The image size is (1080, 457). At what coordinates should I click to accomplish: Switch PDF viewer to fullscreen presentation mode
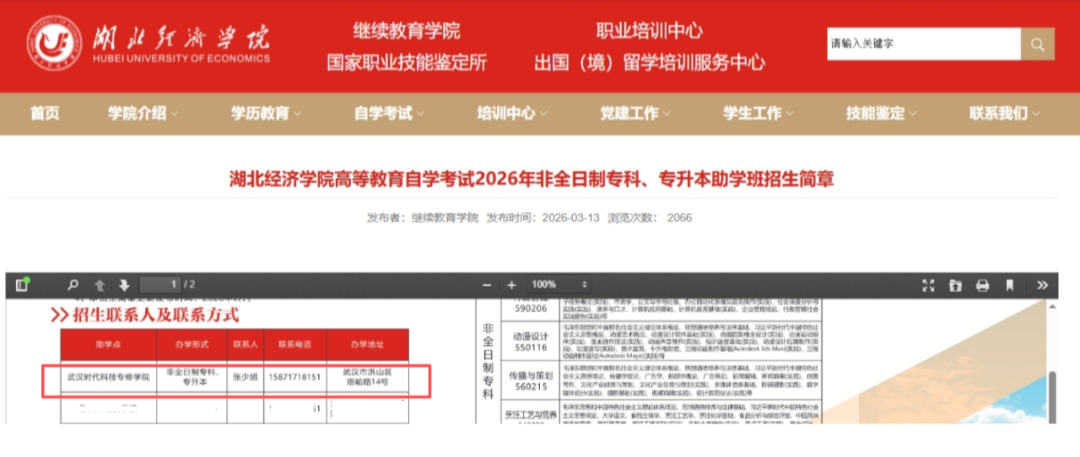click(928, 285)
